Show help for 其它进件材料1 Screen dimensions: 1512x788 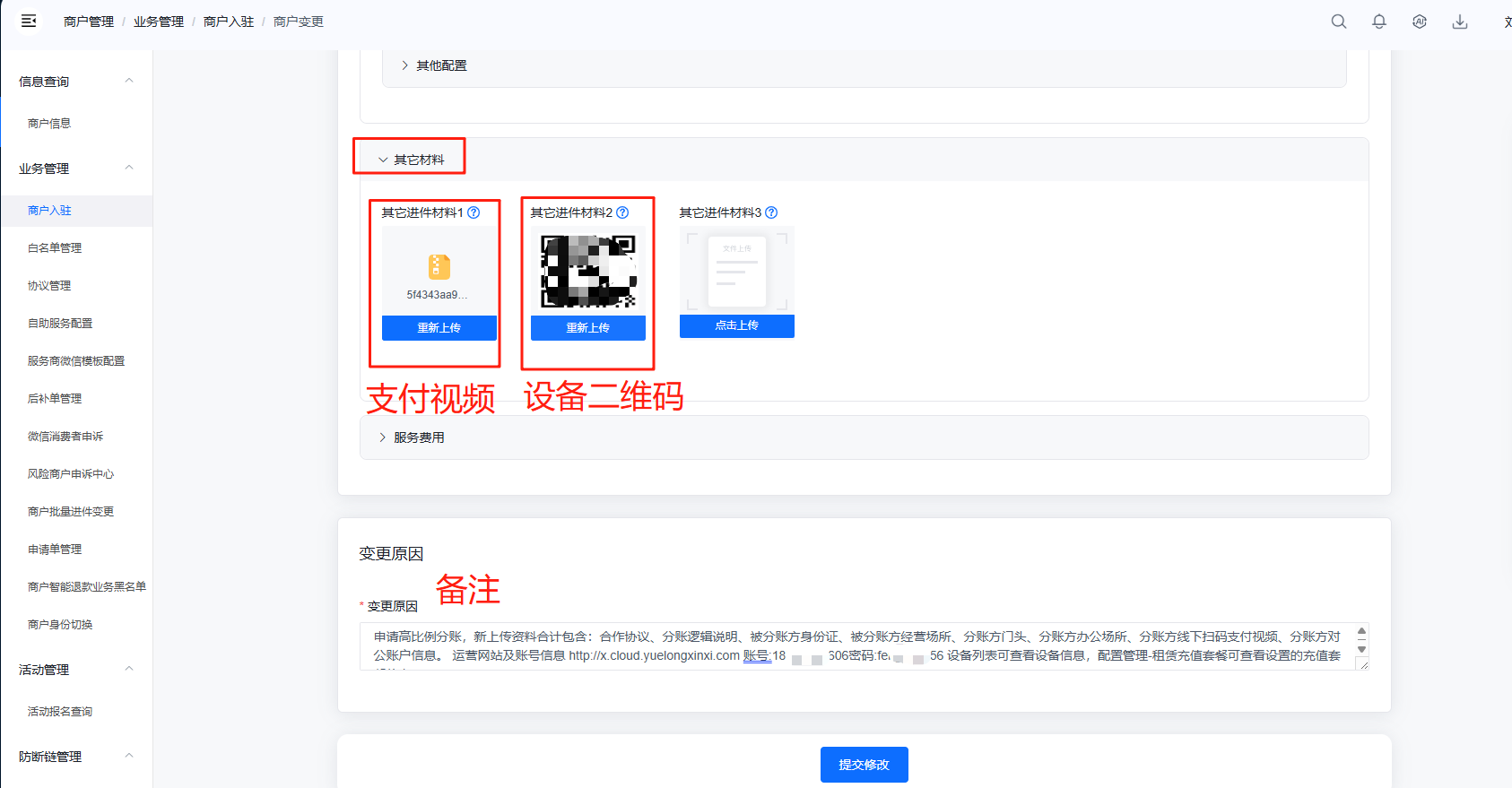pos(474,212)
